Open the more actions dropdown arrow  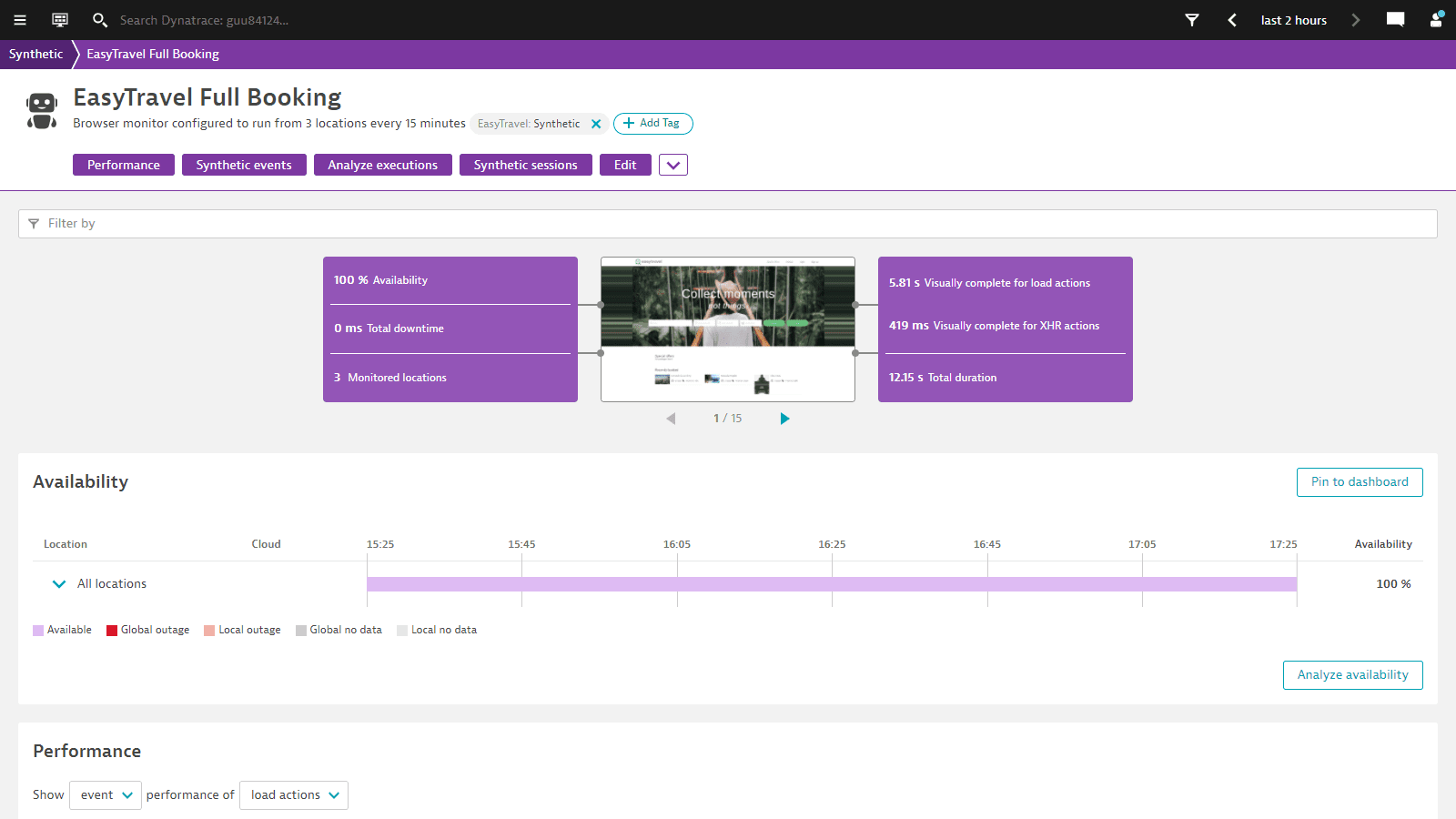click(673, 165)
